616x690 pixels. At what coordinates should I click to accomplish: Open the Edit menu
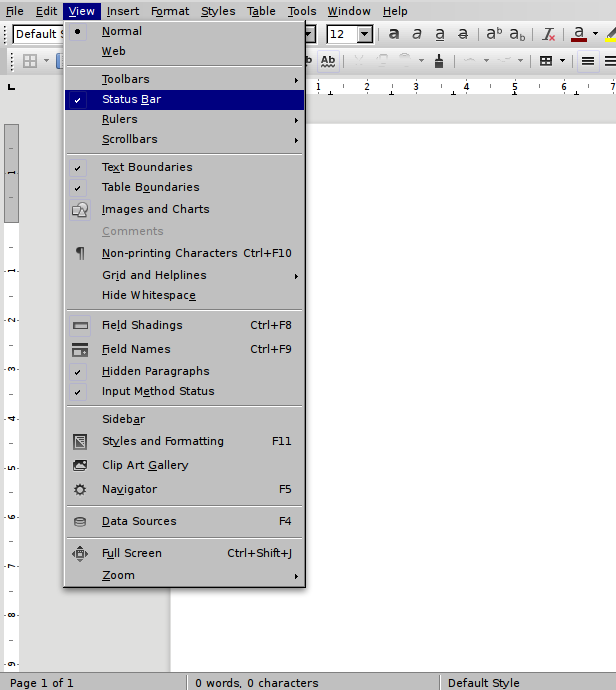pyautogui.click(x=46, y=11)
